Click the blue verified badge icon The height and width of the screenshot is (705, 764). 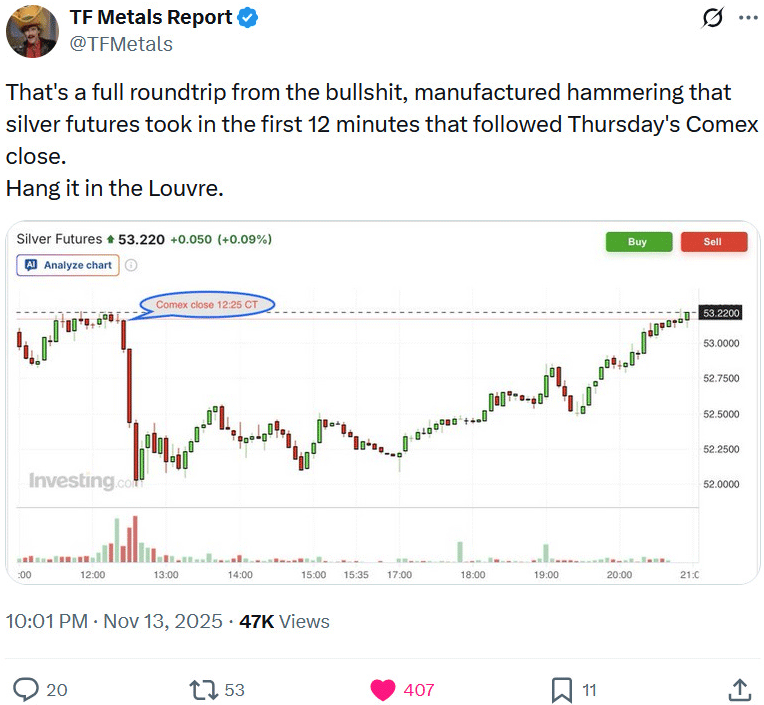pos(248,18)
